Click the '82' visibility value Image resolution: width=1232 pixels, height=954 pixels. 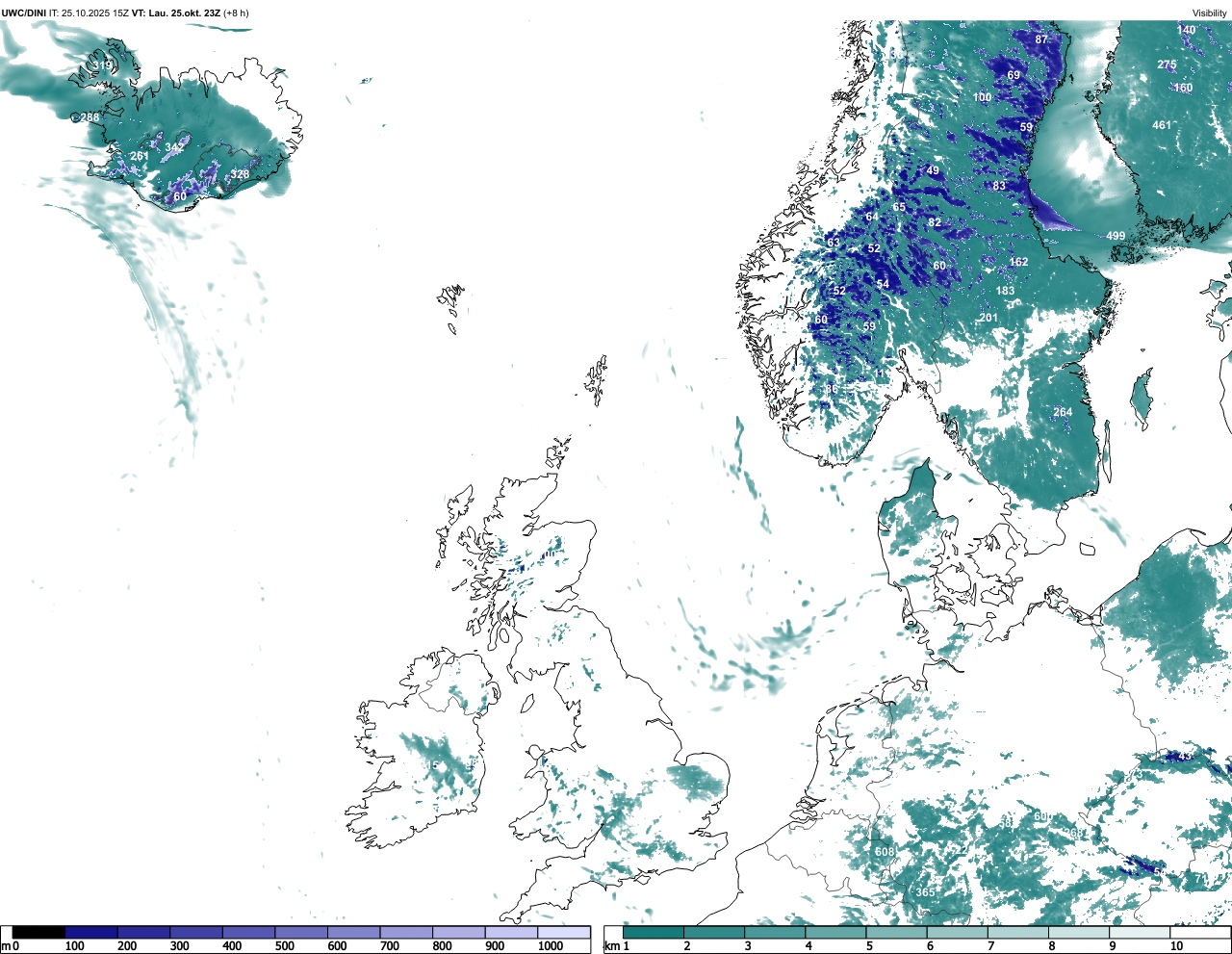pyautogui.click(x=935, y=222)
